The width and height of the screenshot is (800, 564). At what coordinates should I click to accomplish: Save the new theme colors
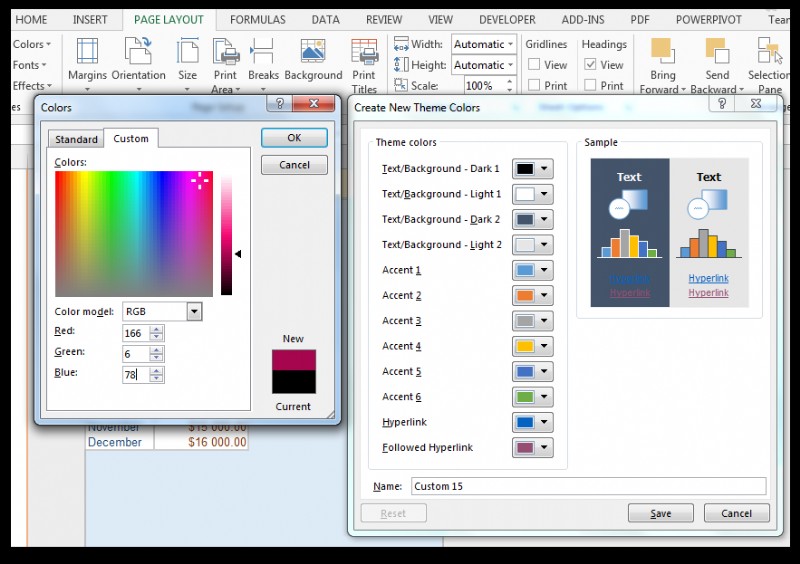point(660,513)
